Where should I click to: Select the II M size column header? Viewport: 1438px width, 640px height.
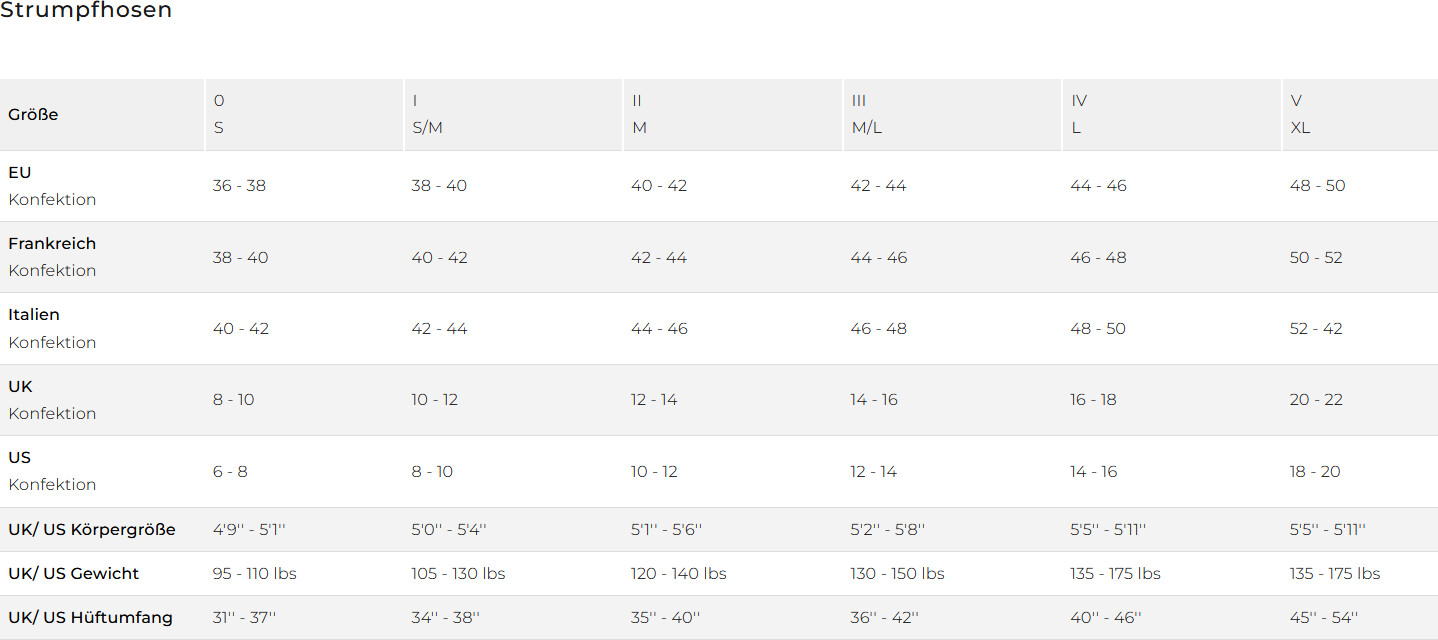click(639, 115)
